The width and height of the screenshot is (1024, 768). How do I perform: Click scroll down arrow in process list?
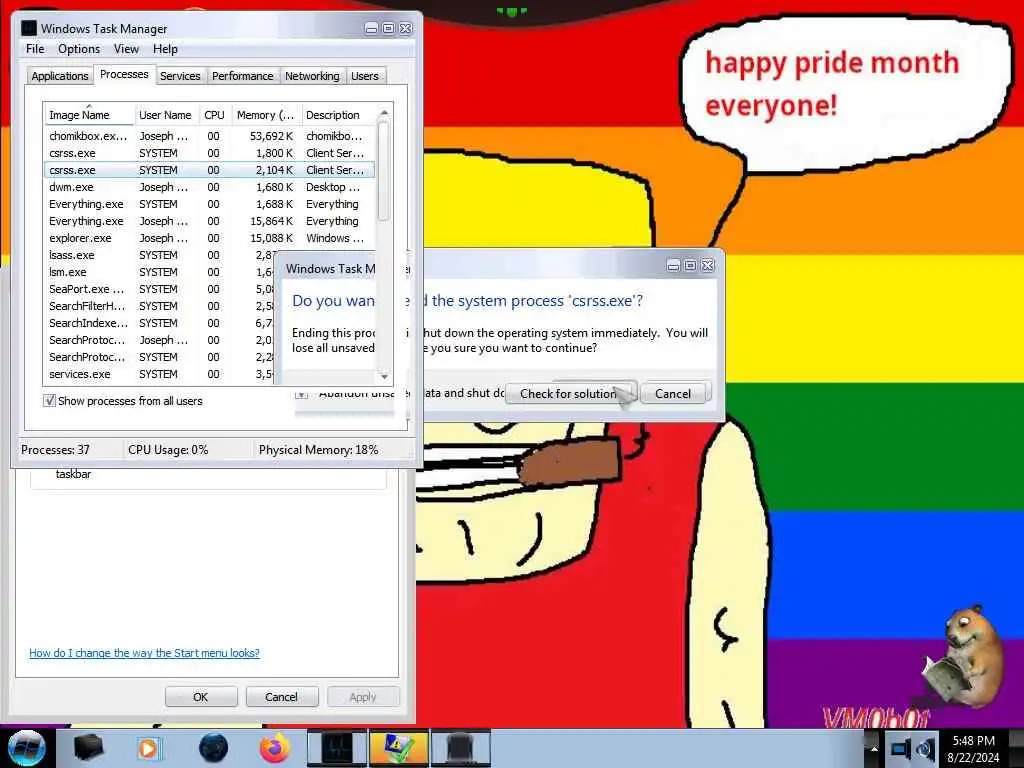point(384,376)
